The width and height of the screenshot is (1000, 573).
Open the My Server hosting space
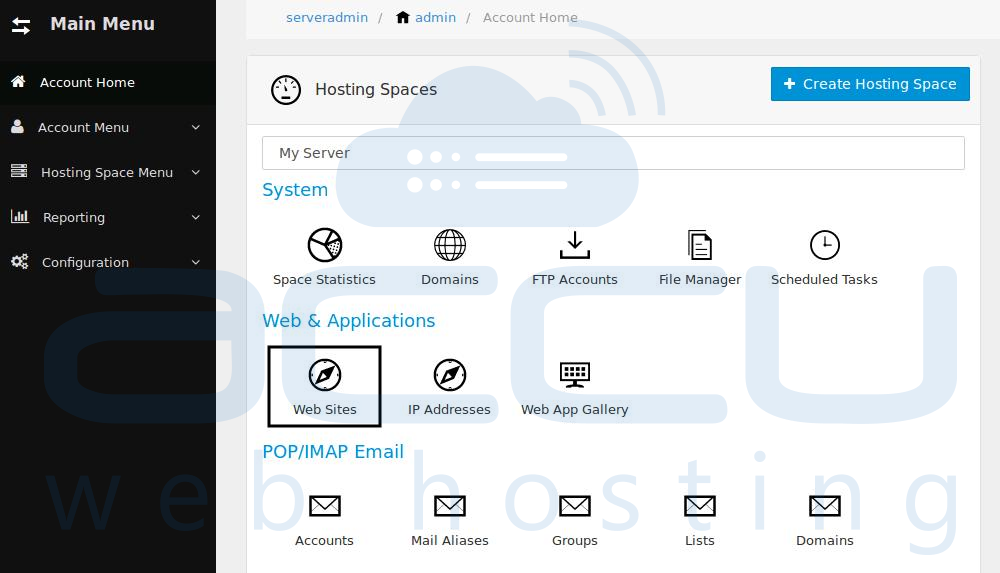pos(613,153)
